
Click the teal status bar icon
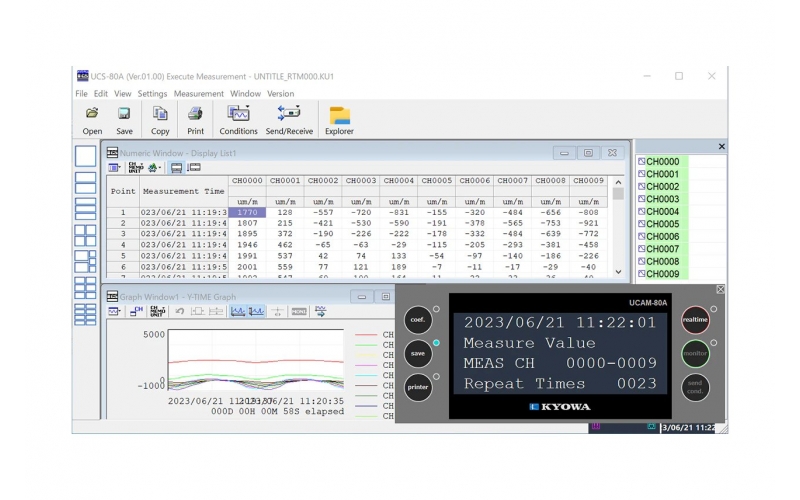coord(651,427)
